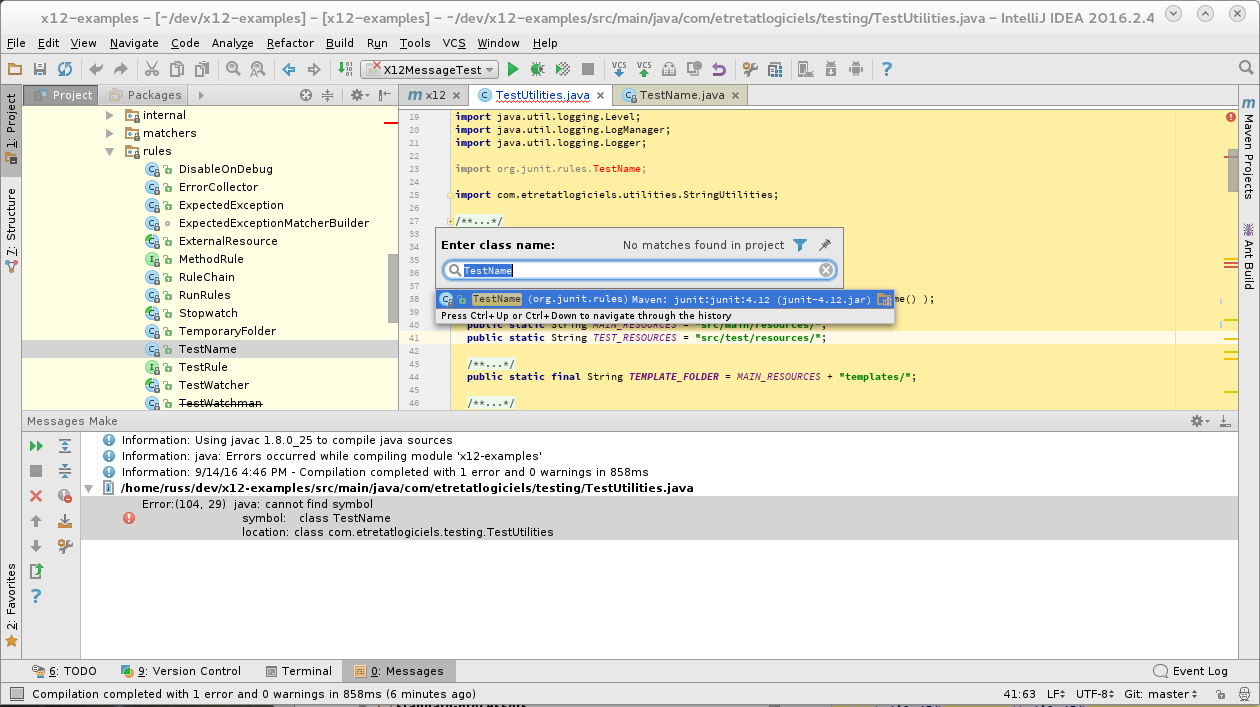Click Expand All icon in Messages panel
This screenshot has height=707, width=1260.
point(65,446)
